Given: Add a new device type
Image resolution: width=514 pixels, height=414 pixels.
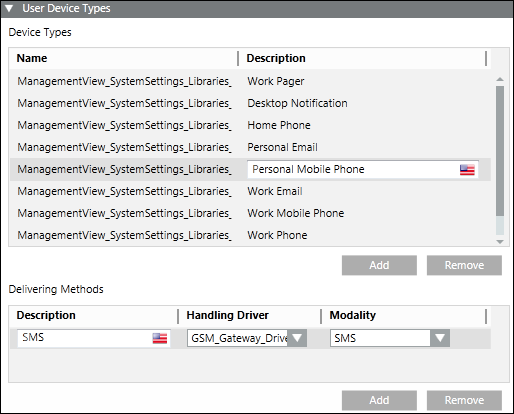Looking at the screenshot, I should [379, 265].
